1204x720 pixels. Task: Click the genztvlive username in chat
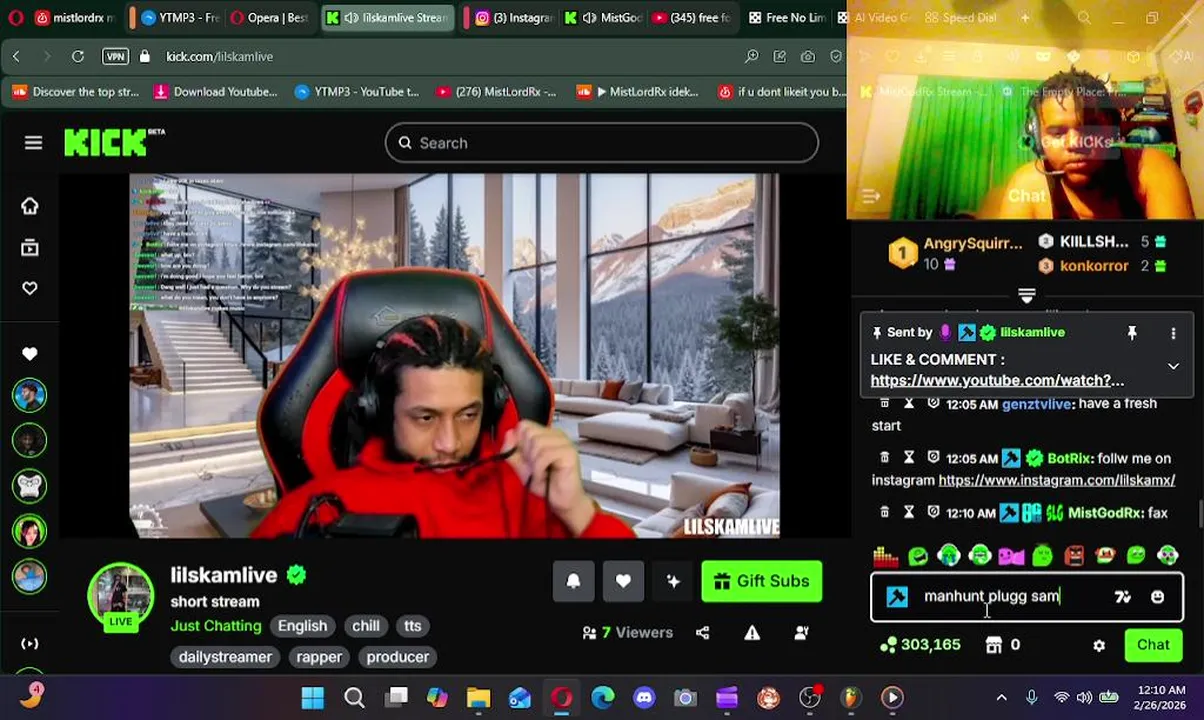(x=1036, y=404)
